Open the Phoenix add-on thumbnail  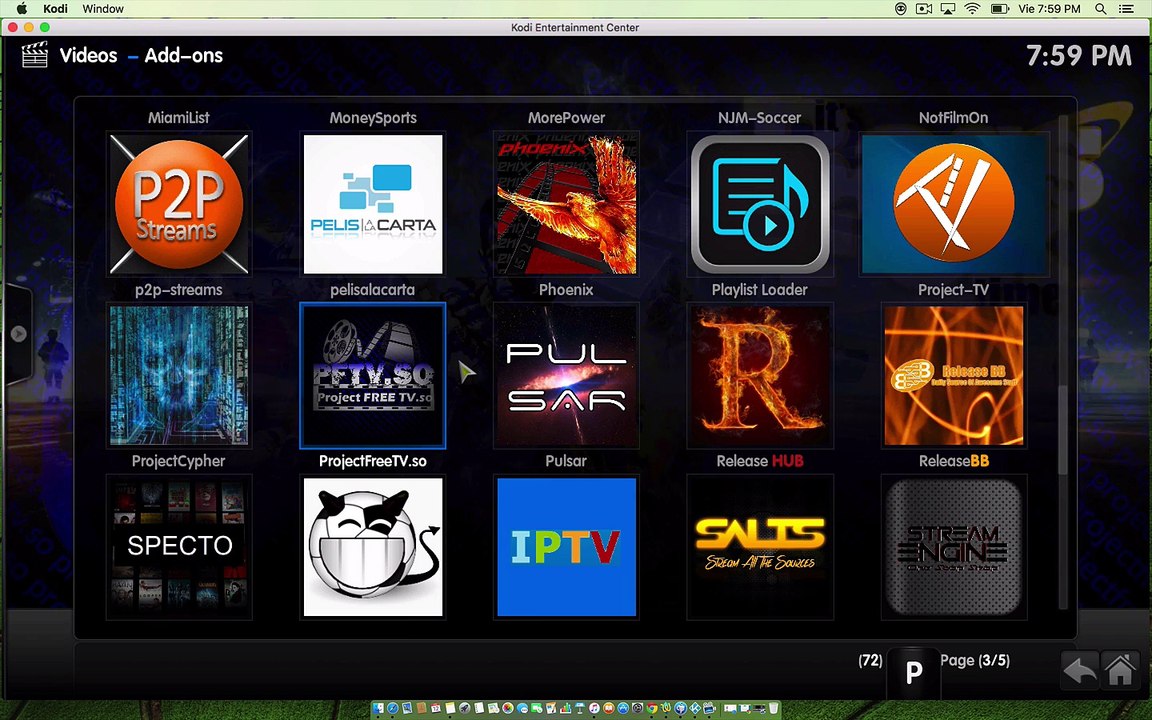(x=566, y=204)
